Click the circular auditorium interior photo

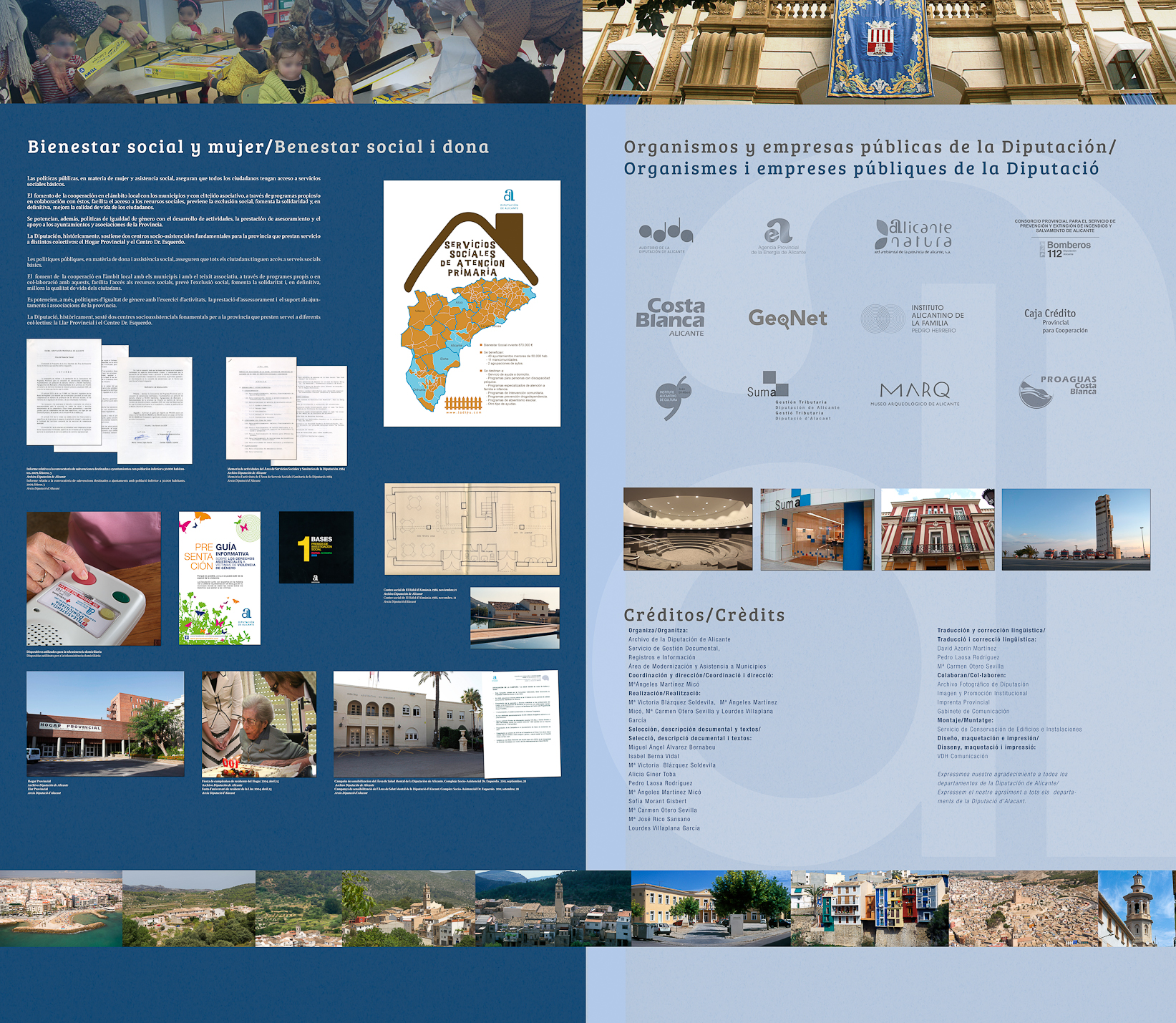click(x=688, y=529)
